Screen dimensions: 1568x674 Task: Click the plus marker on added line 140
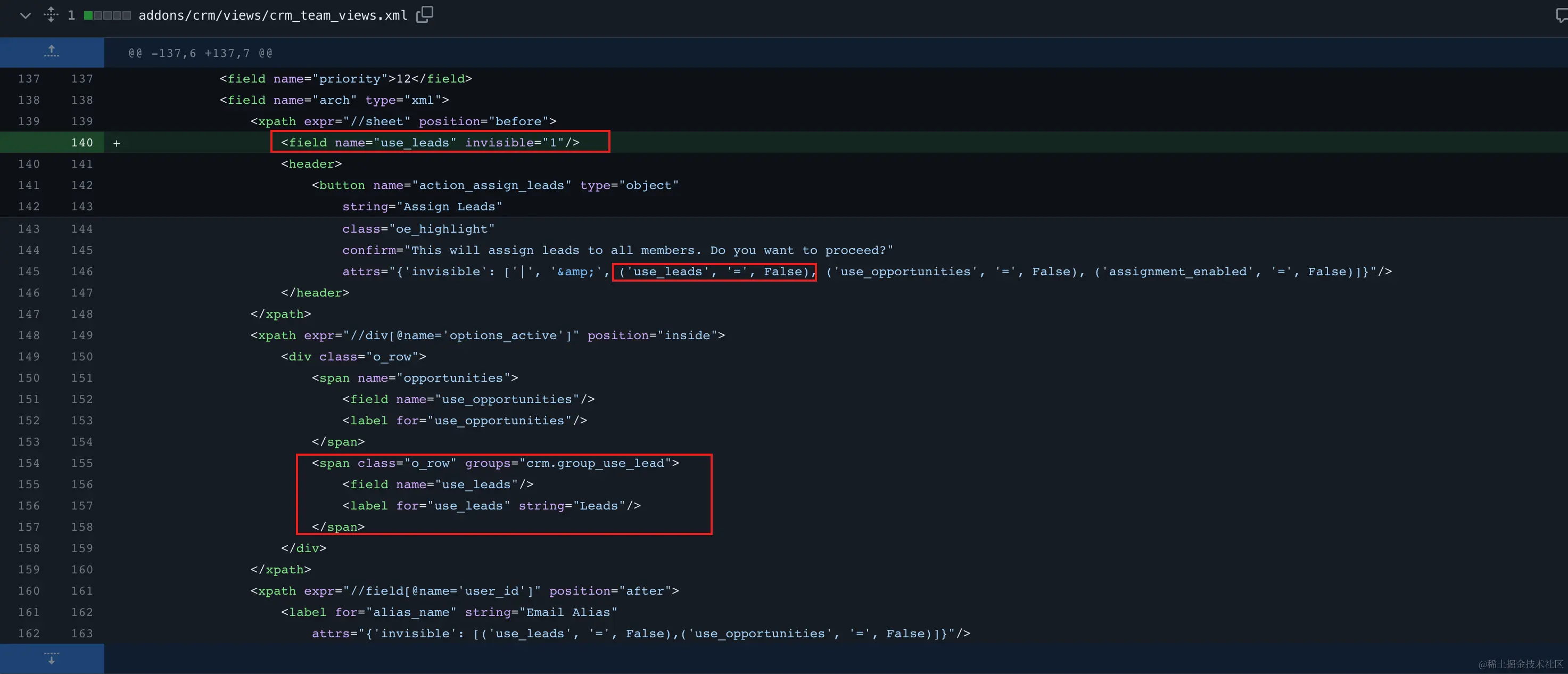coord(116,143)
